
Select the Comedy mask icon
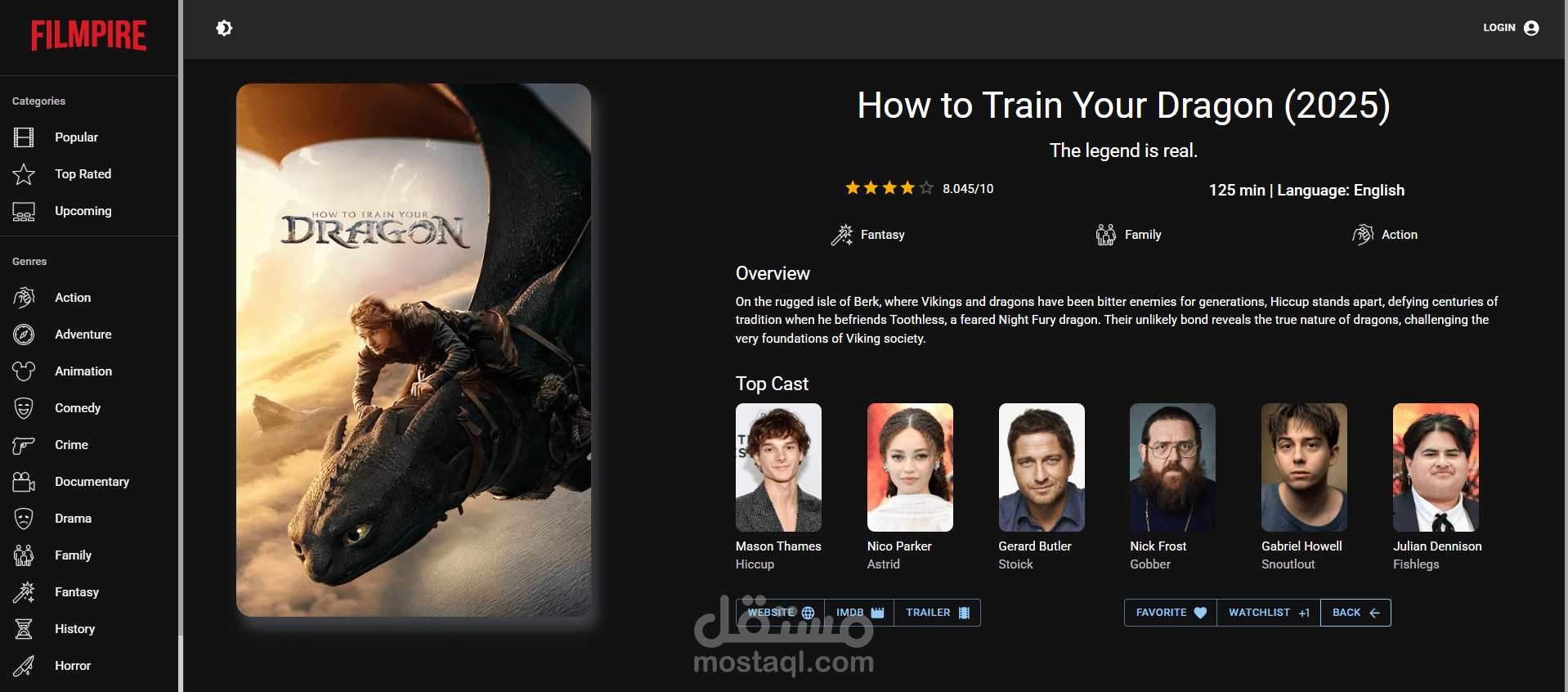24,408
